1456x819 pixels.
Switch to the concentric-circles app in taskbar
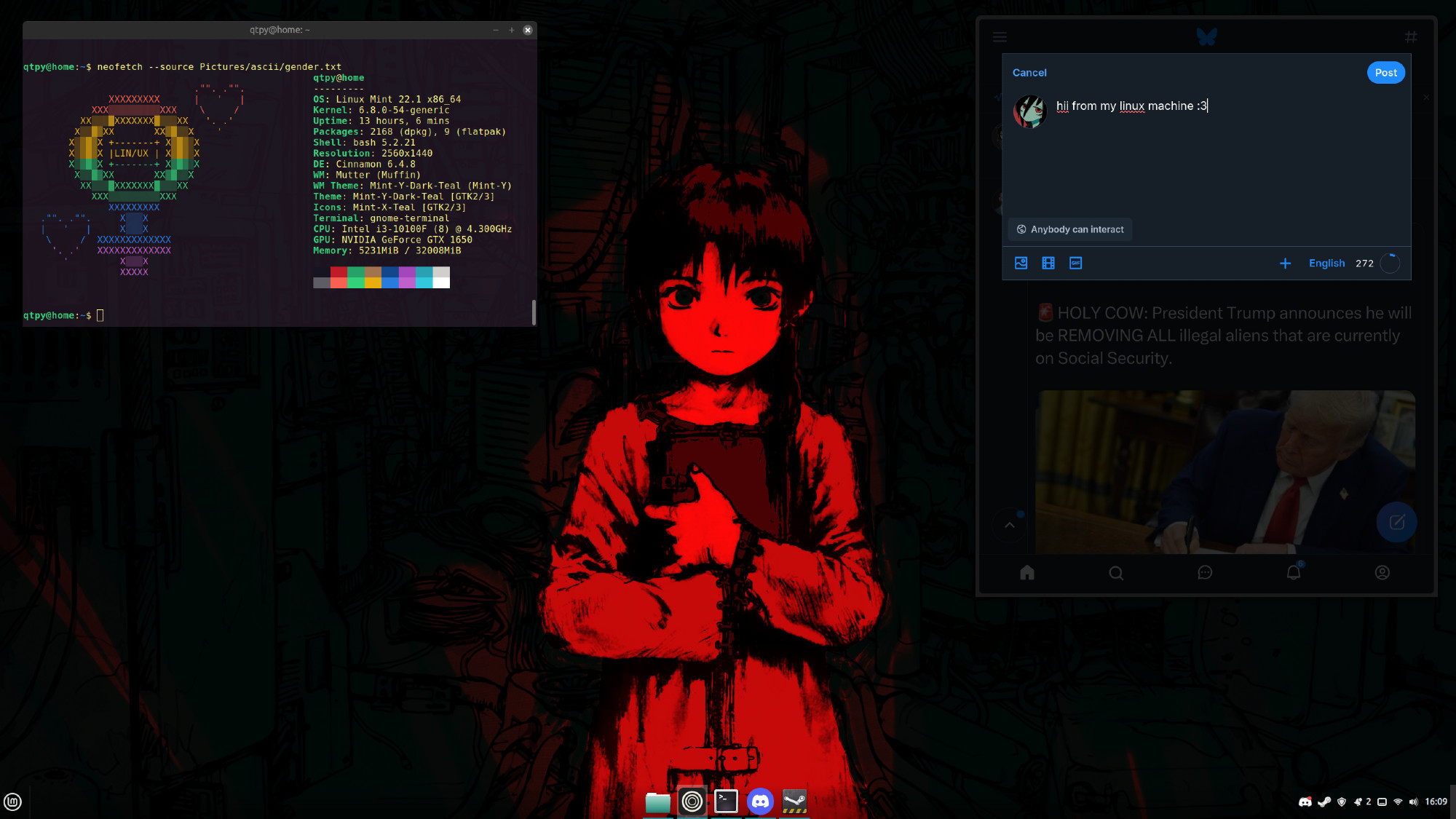pos(692,802)
